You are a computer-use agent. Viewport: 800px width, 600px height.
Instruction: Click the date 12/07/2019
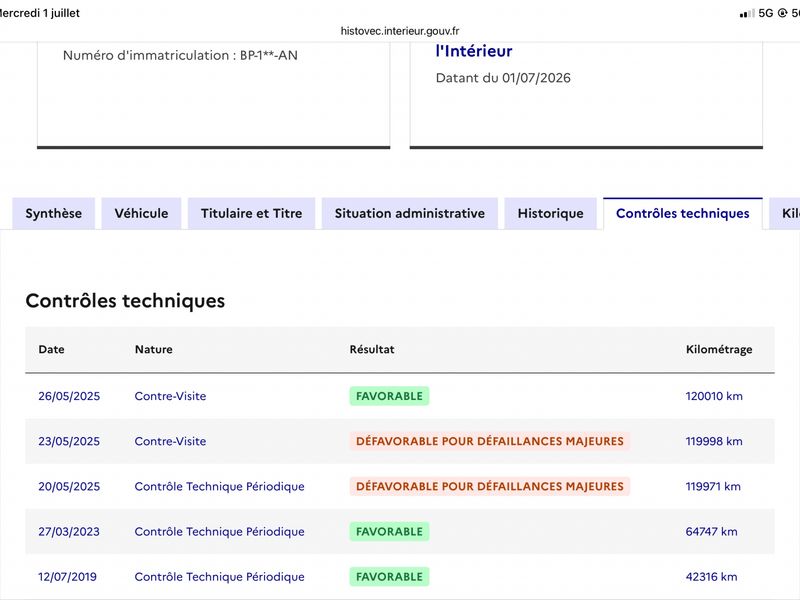tap(67, 577)
